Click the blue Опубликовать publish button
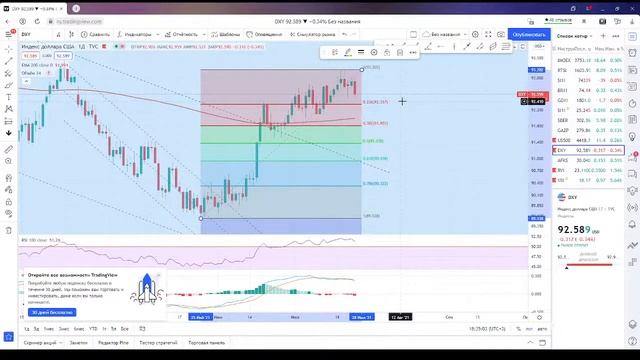Image resolution: width=640 pixels, height=360 pixels. click(529, 35)
